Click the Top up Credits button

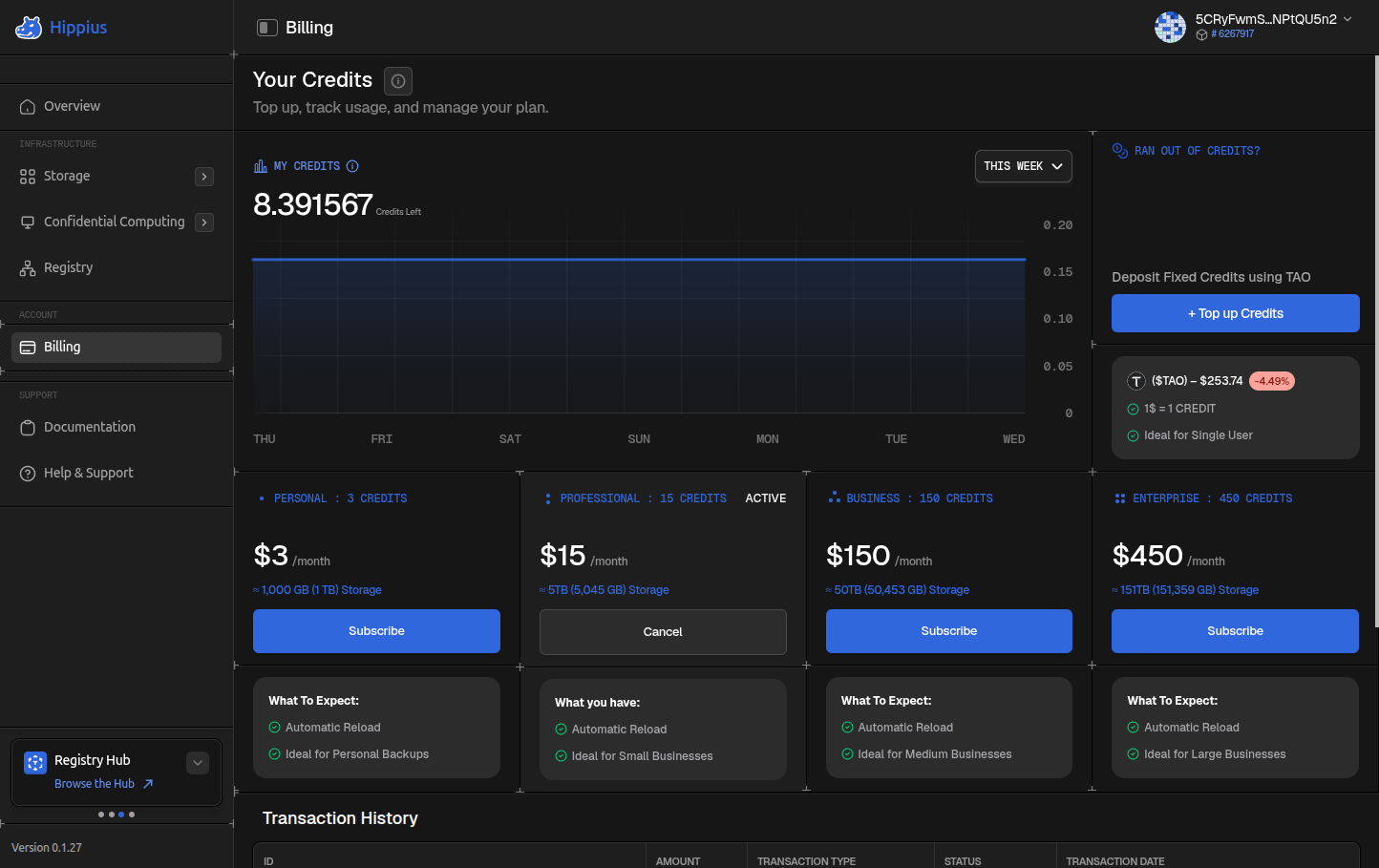point(1235,313)
